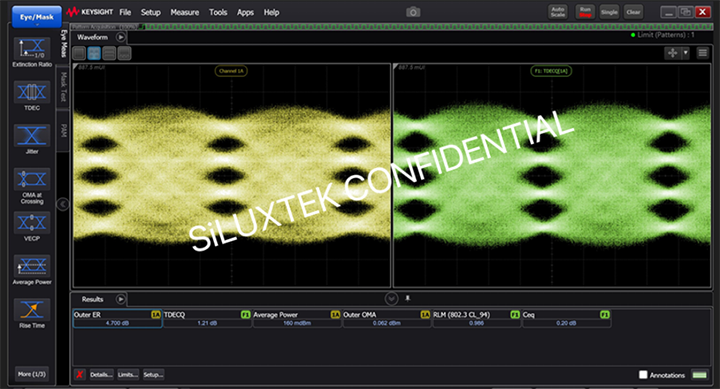Toggle the Annotations checkbox
The image size is (720, 389).
click(643, 375)
